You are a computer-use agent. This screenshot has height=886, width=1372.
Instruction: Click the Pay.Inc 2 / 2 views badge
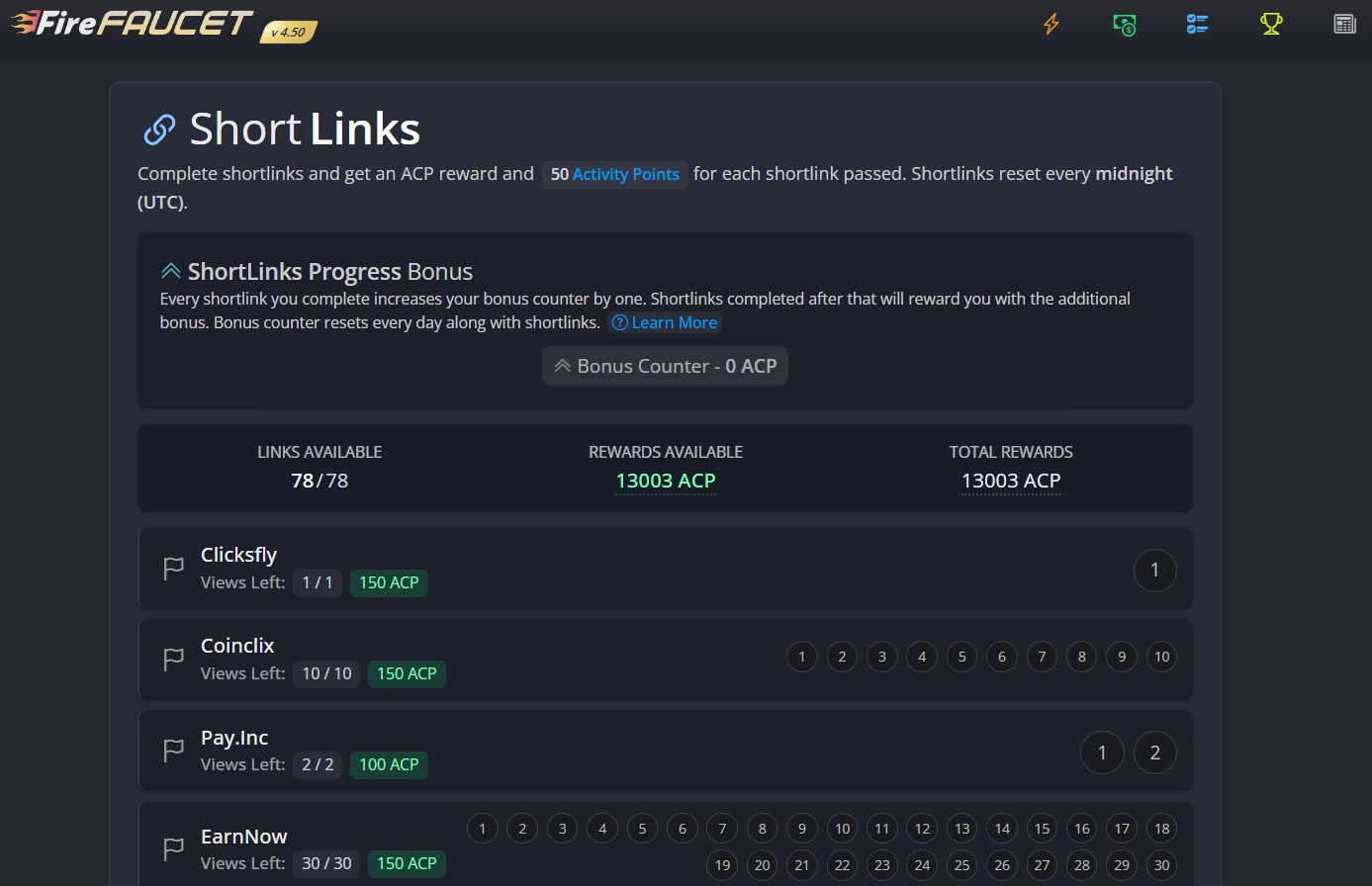click(318, 764)
